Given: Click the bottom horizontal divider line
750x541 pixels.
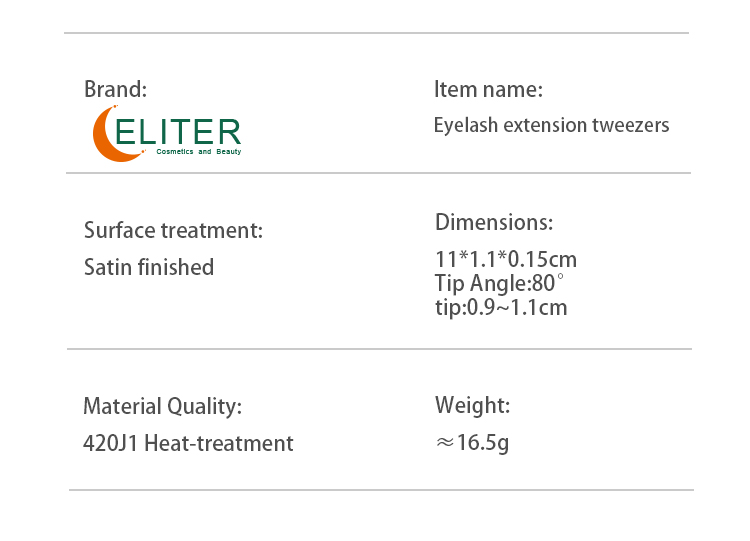Looking at the screenshot, I should pos(381,490).
